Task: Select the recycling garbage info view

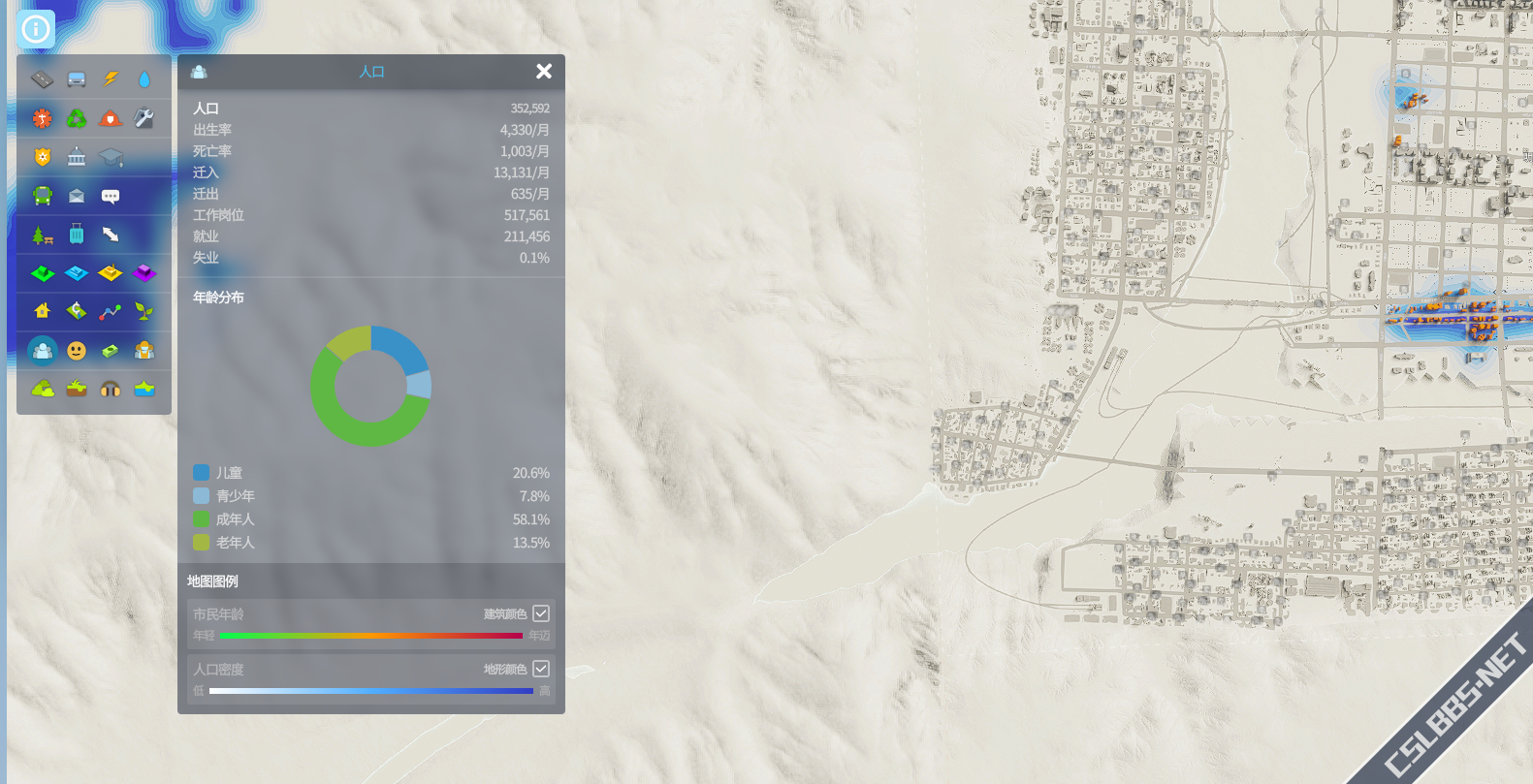Action: [x=77, y=118]
